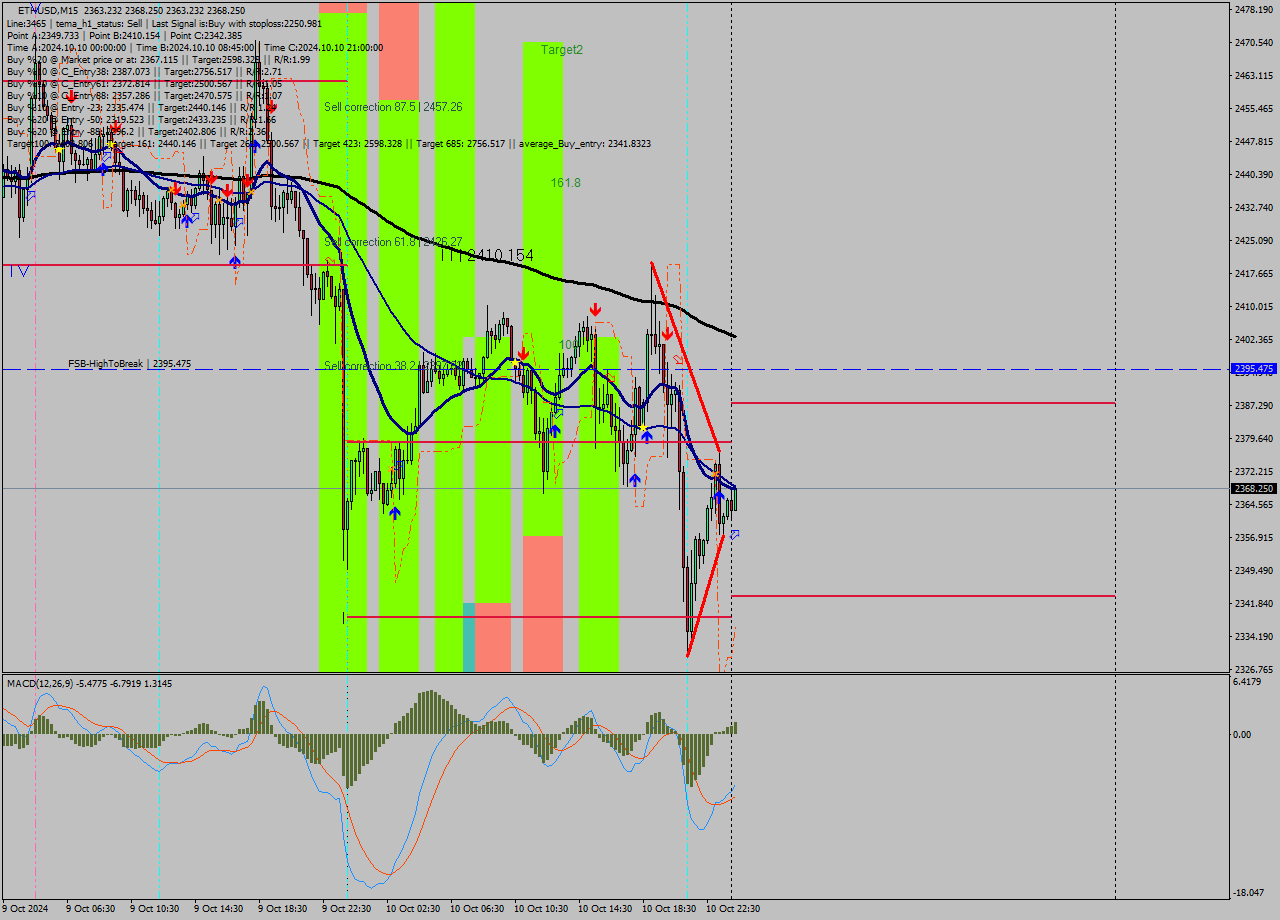Click the 2387.290 price on the axis
The width and height of the screenshot is (1280, 920).
pos(1253,405)
